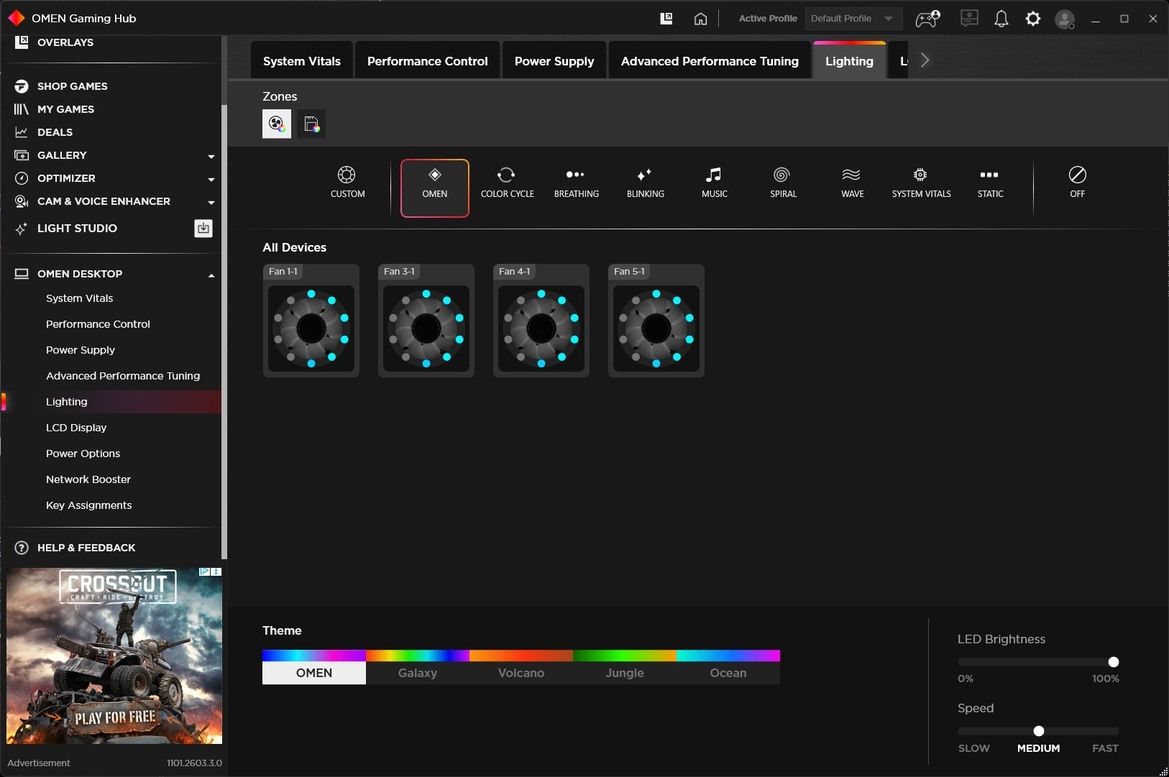Image resolution: width=1169 pixels, height=777 pixels.
Task: Select the OMEN theme
Action: (x=314, y=667)
